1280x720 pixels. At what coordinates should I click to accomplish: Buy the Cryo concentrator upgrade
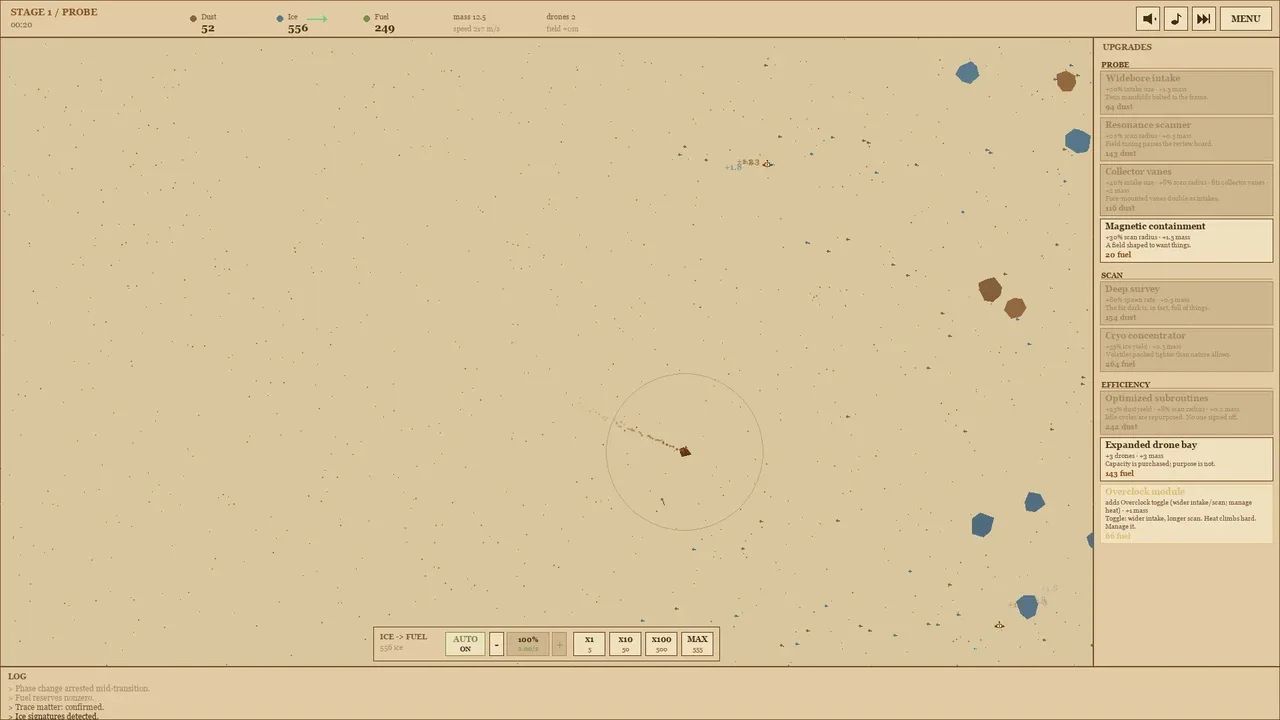pos(1187,350)
